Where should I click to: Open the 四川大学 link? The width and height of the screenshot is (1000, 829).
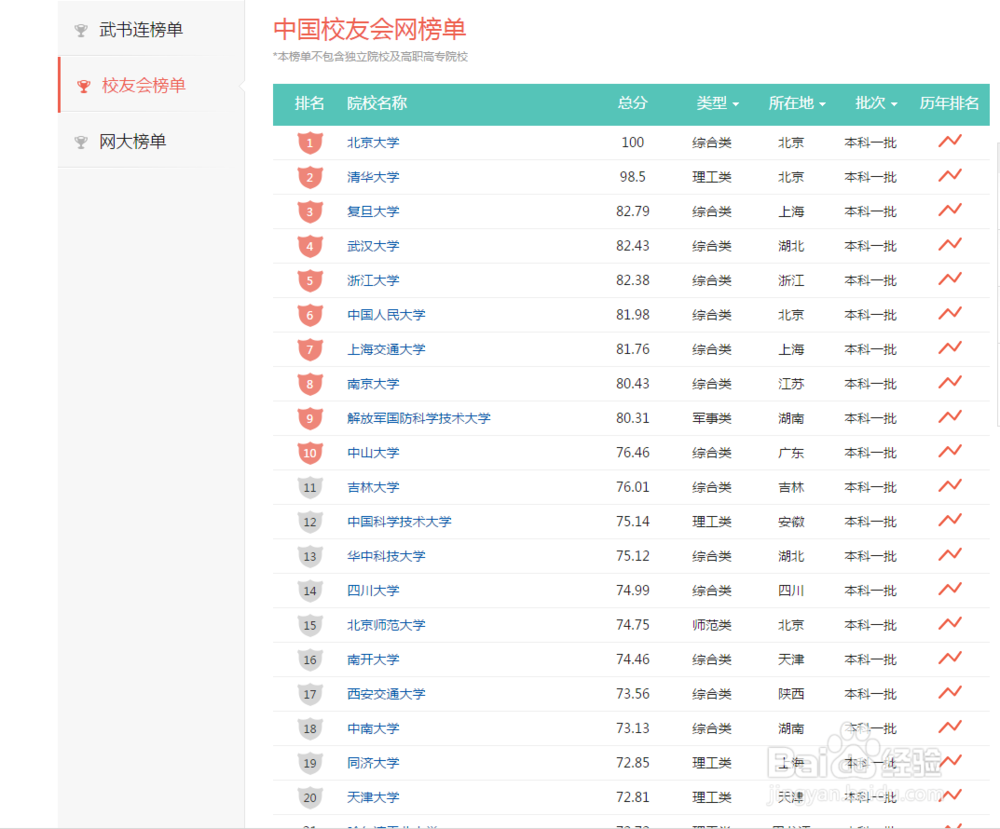[373, 591]
